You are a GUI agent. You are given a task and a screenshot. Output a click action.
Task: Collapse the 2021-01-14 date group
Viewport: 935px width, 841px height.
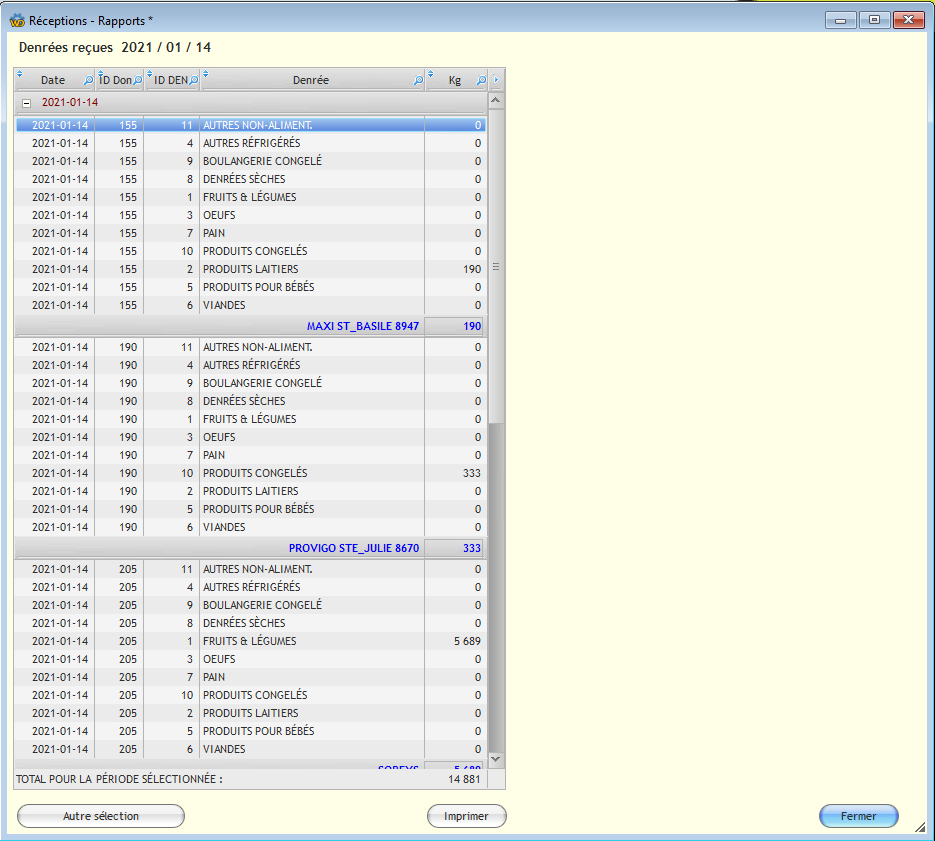coord(26,103)
